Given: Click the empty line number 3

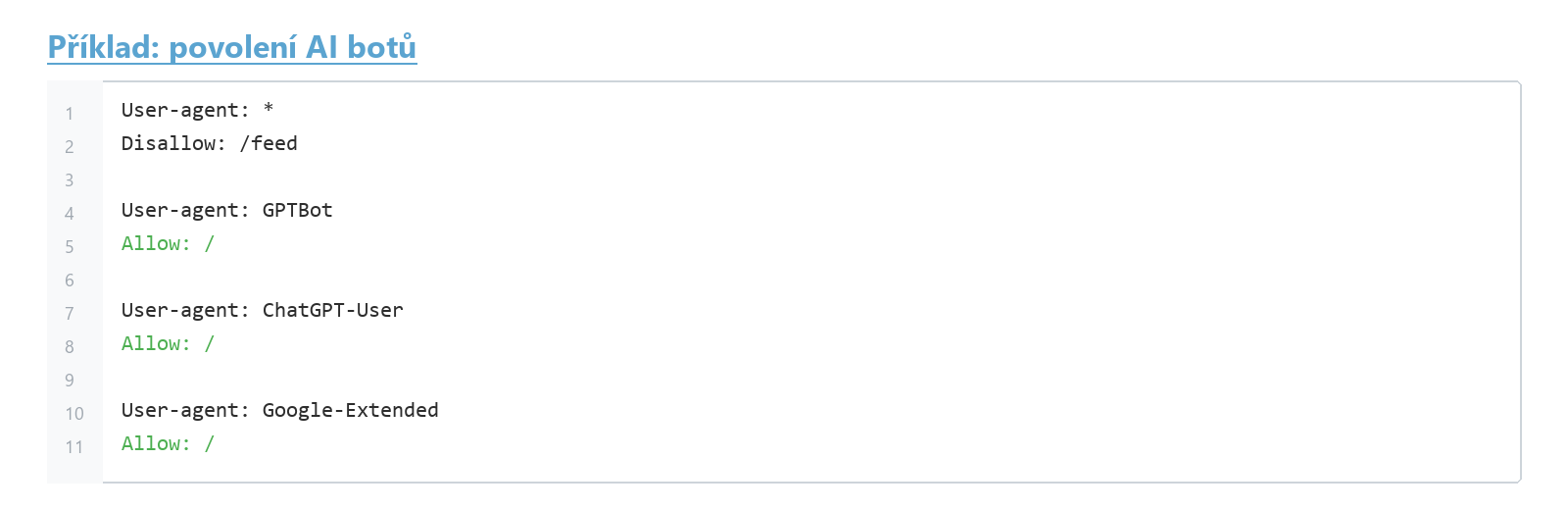Looking at the screenshot, I should (70, 180).
